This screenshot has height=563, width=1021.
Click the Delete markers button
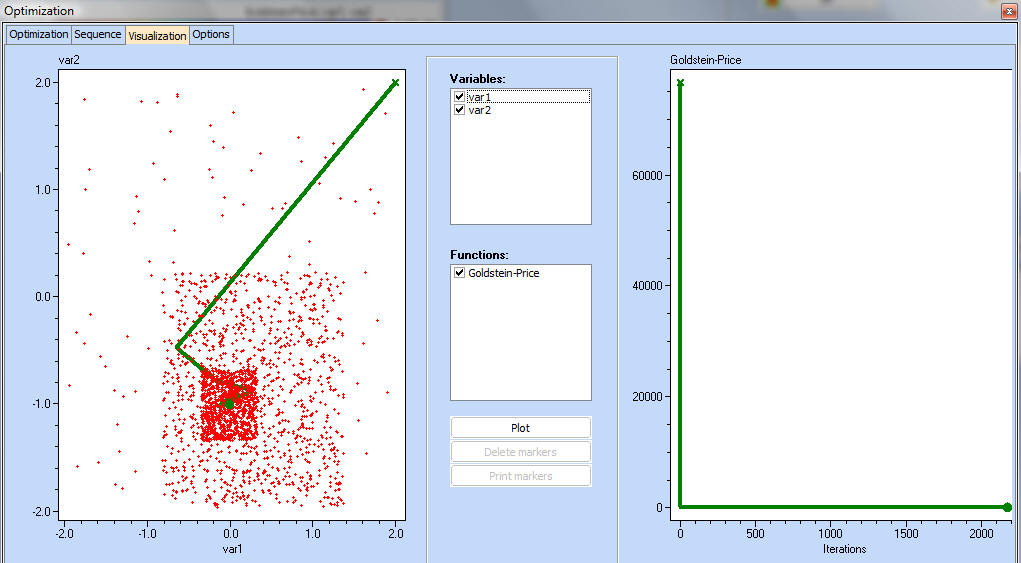point(520,452)
